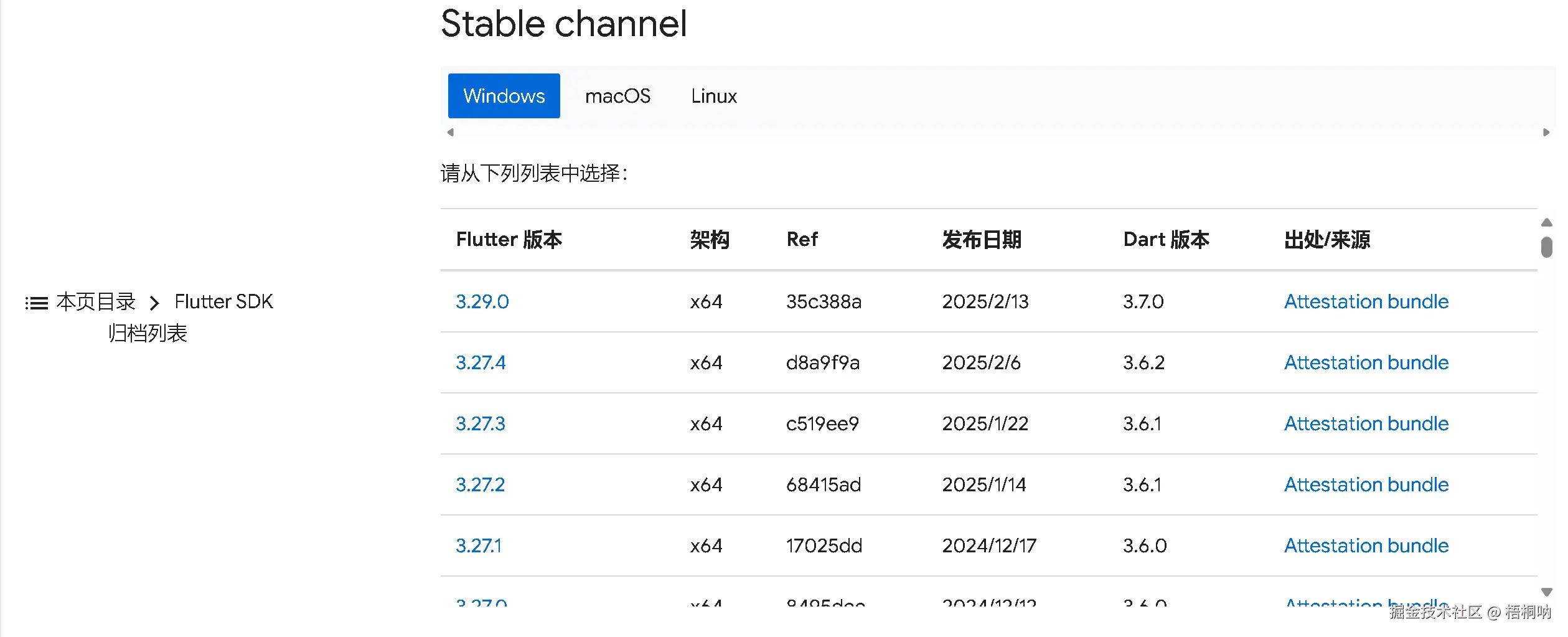Click the release date 2025/1/14
1568x637 pixels.
coord(984,485)
